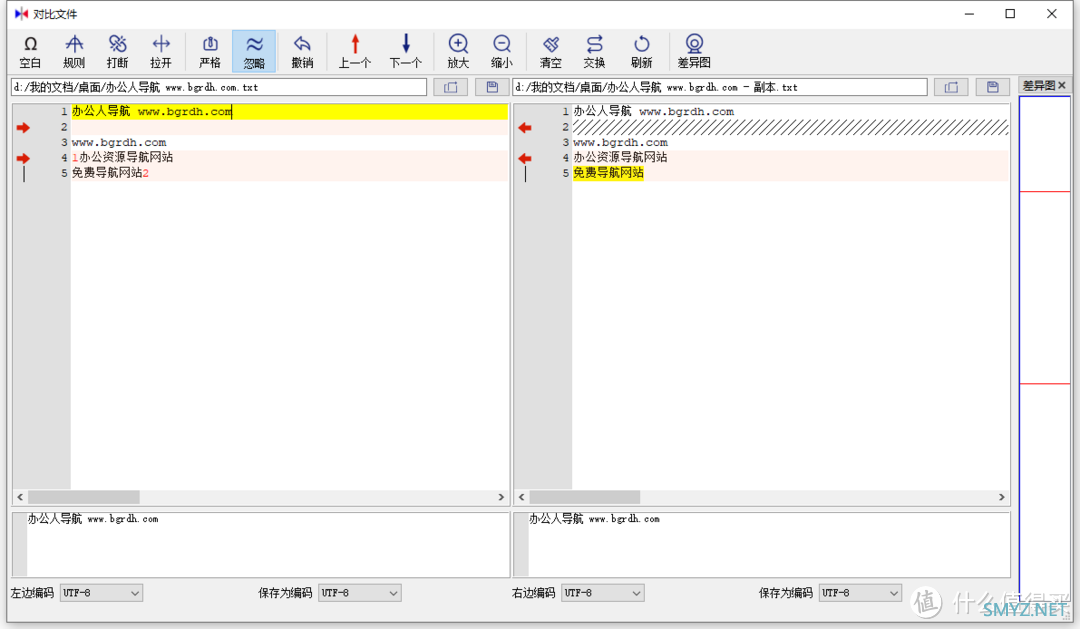This screenshot has width=1080, height=629.
Task: Click the right pane scroll-right arrow
Action: point(1002,497)
